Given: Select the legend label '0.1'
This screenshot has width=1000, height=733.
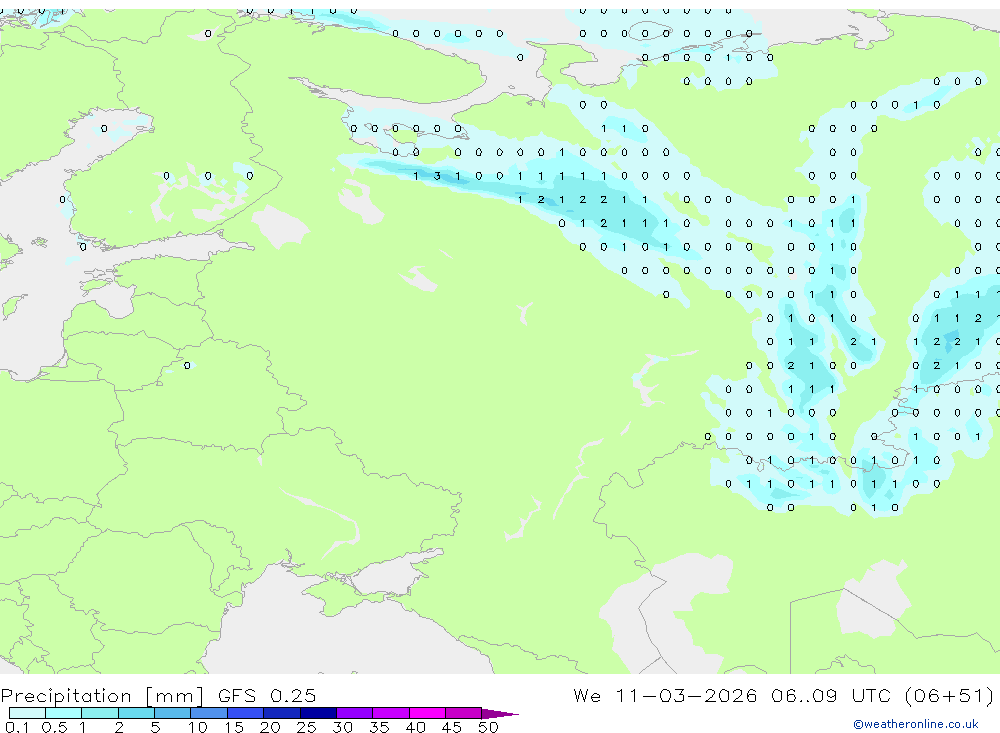Looking at the screenshot, I should 17,727.
